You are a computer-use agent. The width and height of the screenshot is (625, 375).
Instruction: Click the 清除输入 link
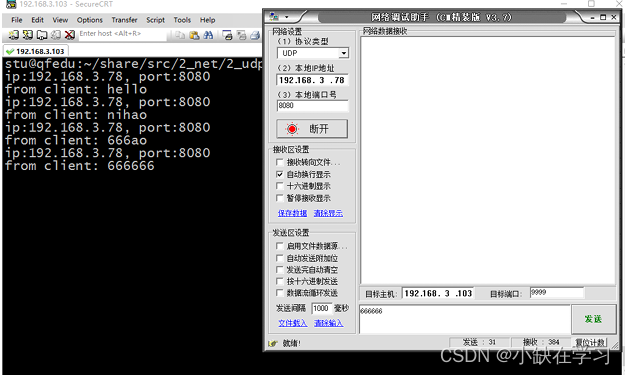(x=328, y=323)
